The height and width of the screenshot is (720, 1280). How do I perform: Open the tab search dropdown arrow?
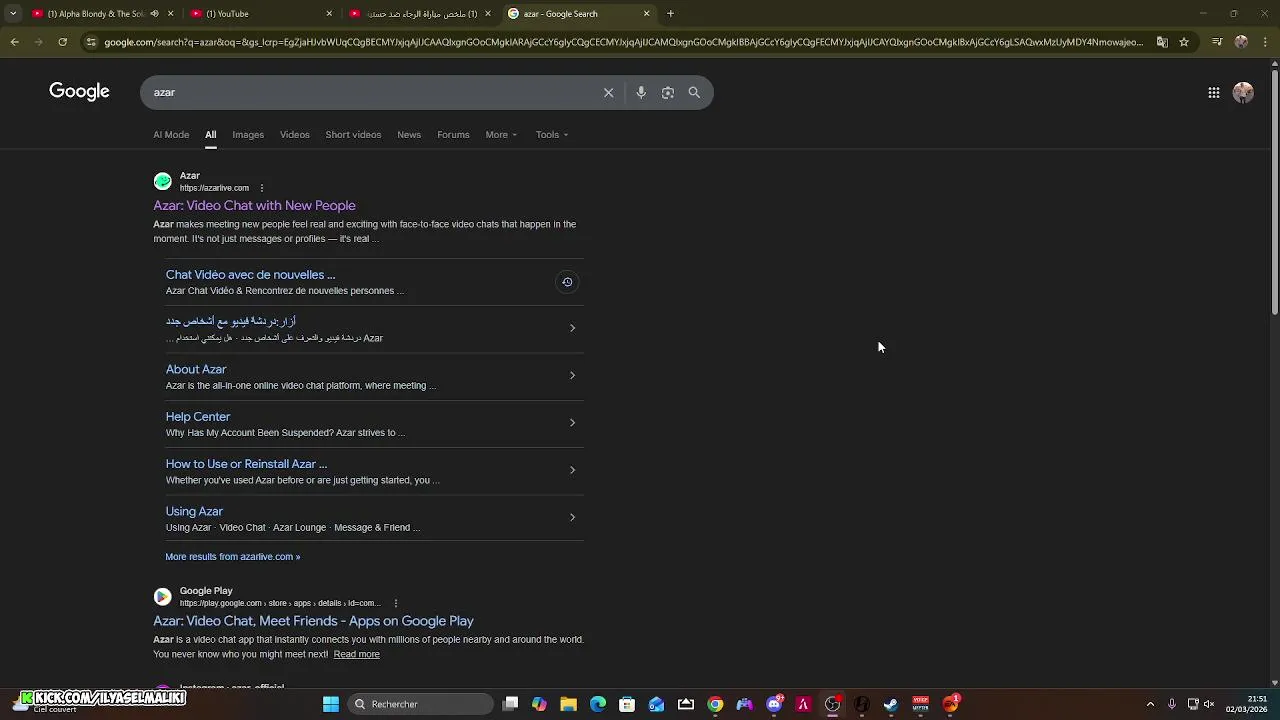click(x=13, y=14)
